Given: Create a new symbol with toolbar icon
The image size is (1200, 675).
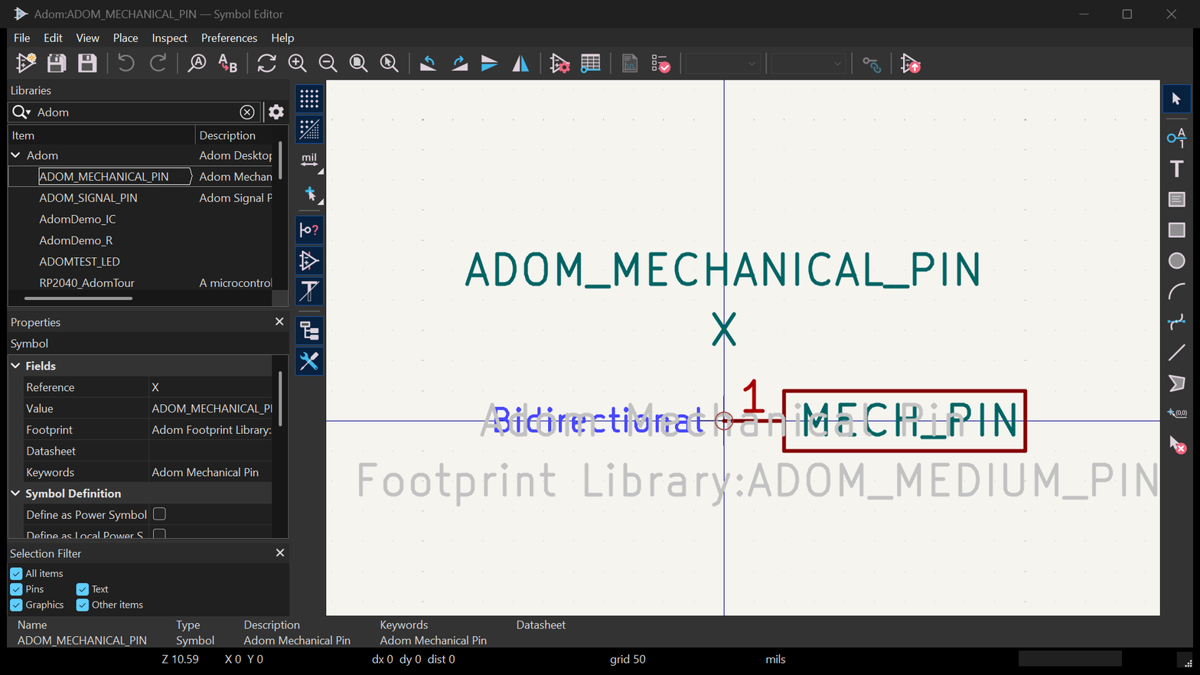Looking at the screenshot, I should pyautogui.click(x=26, y=64).
